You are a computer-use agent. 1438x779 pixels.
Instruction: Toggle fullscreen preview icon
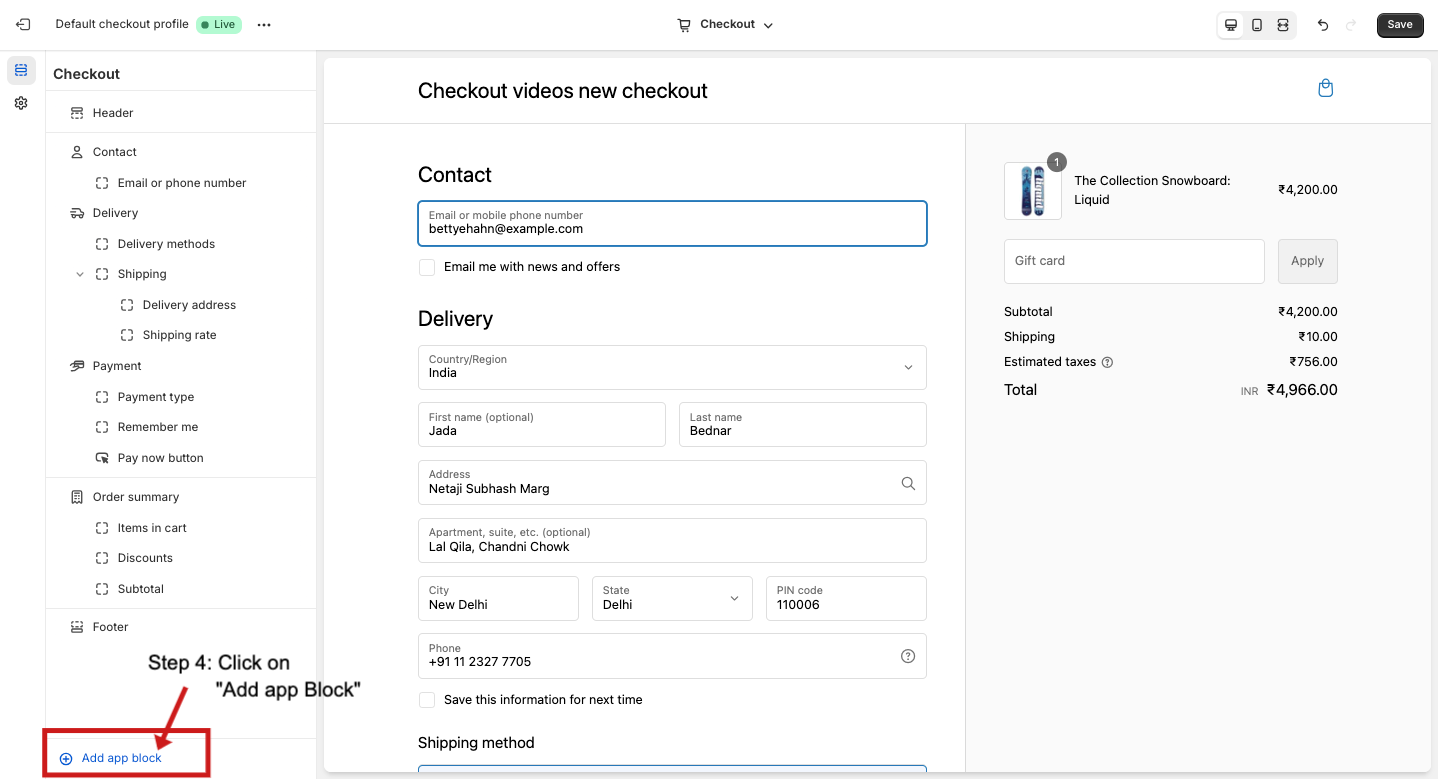click(1283, 25)
